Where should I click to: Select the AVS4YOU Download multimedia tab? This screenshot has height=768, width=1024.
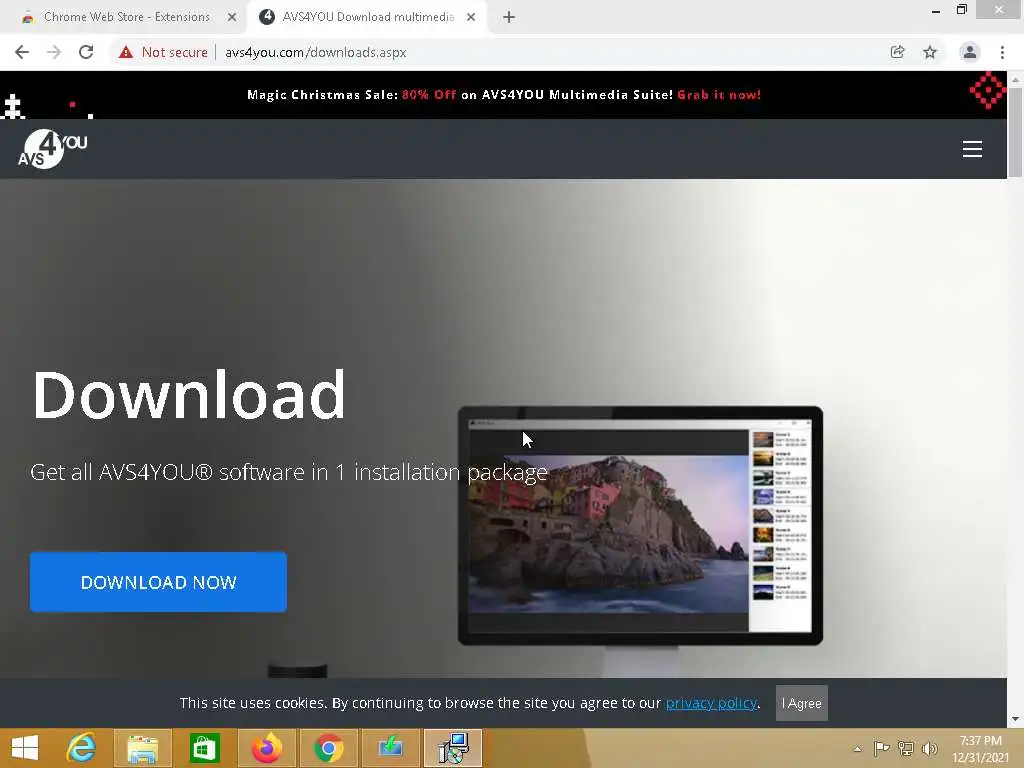coord(368,17)
